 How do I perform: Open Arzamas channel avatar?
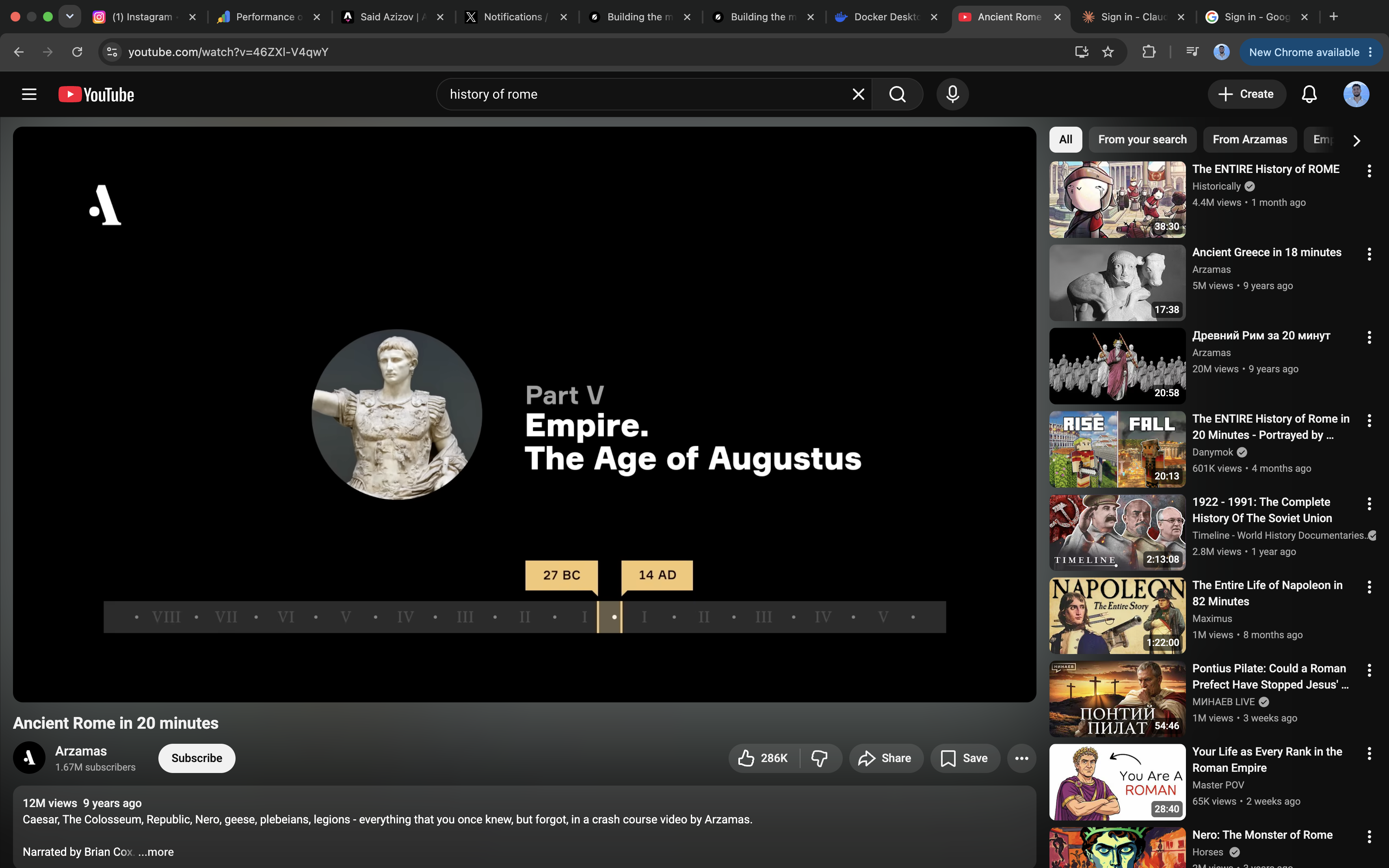(x=29, y=758)
